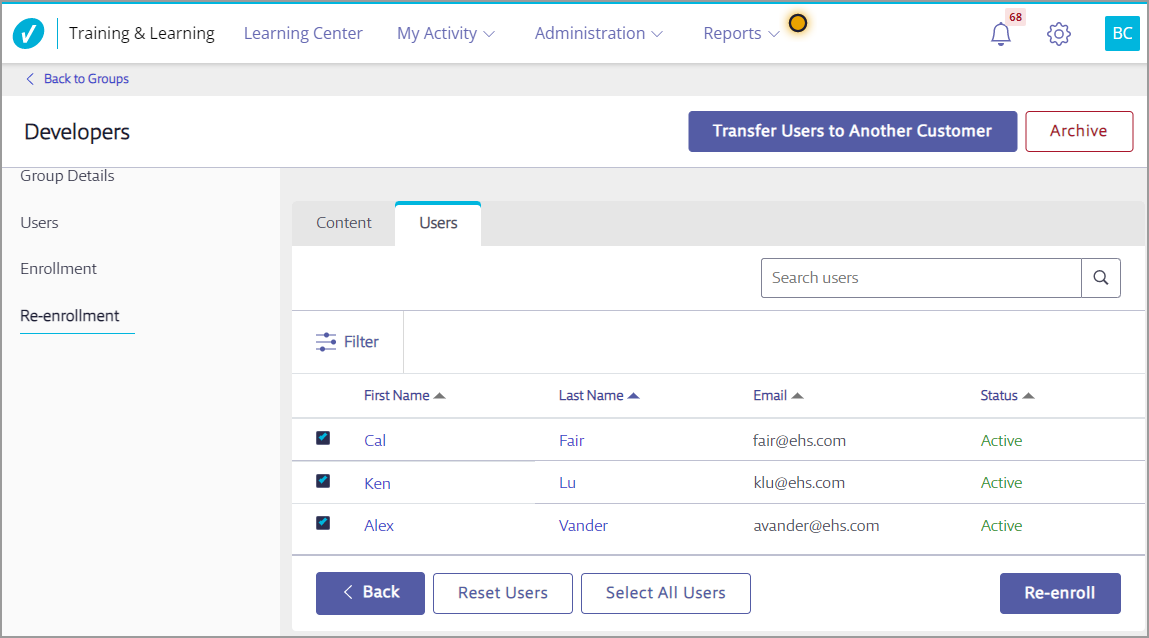Viewport: 1149px width, 638px height.
Task: Click Transfer Users to Another Customer
Action: pos(852,131)
